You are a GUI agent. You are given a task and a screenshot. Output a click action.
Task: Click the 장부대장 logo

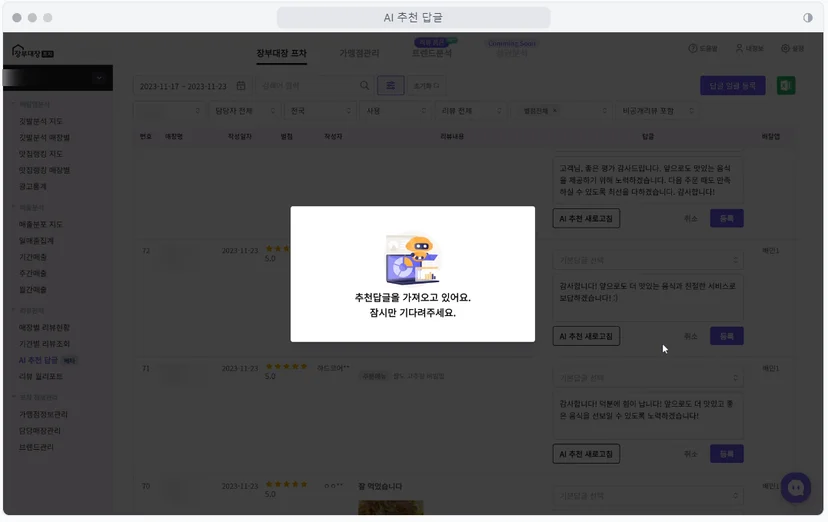[x=33, y=52]
